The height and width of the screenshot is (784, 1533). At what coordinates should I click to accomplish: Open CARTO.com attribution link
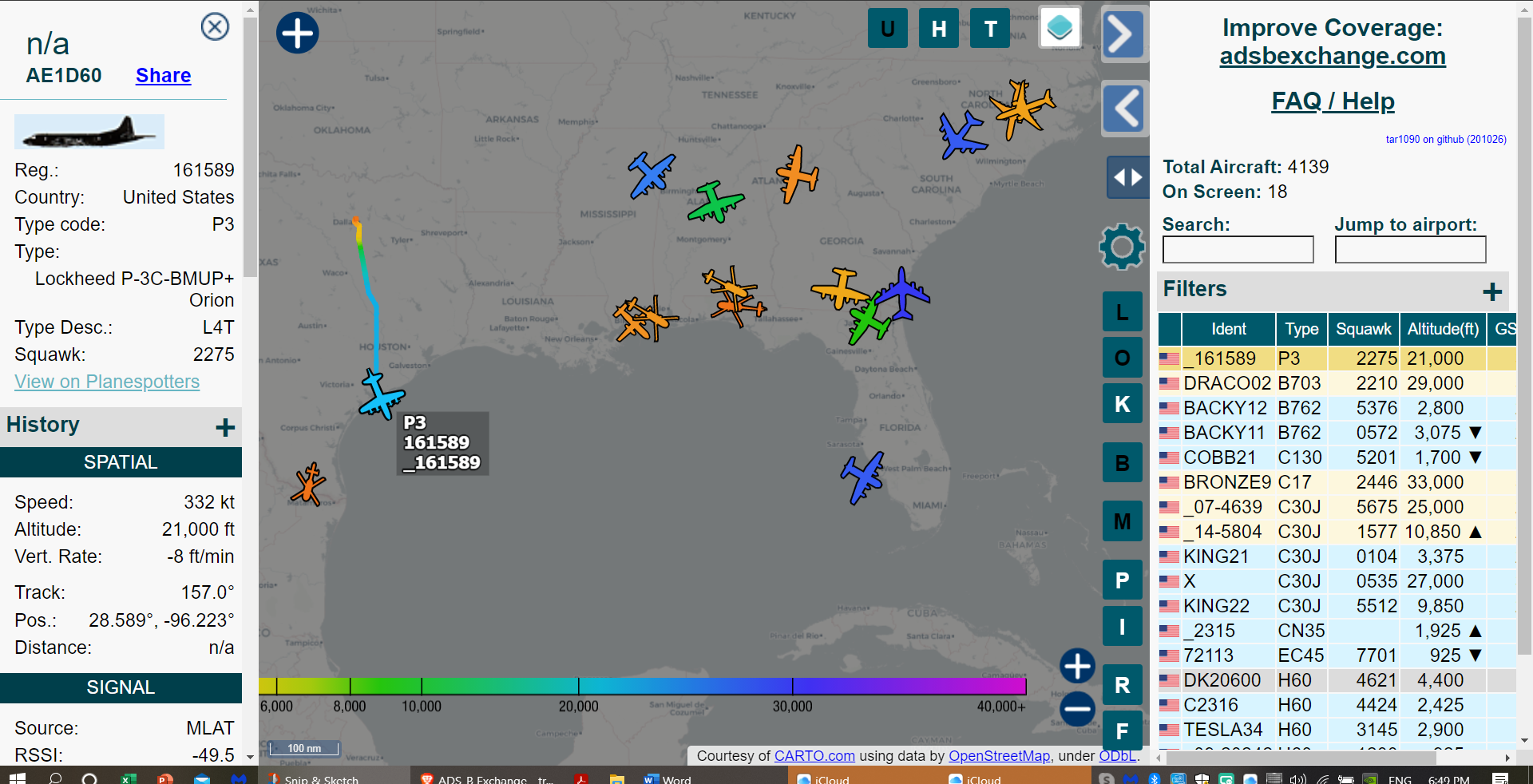(x=814, y=756)
